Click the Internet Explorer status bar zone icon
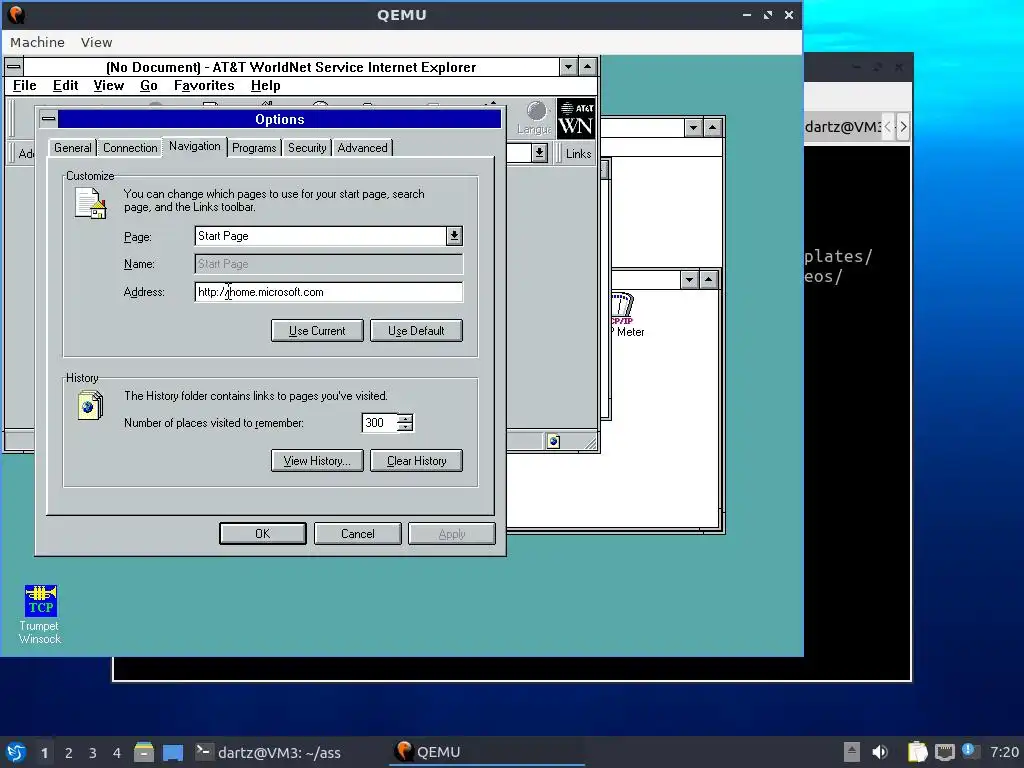This screenshot has width=1024, height=768. tap(553, 441)
